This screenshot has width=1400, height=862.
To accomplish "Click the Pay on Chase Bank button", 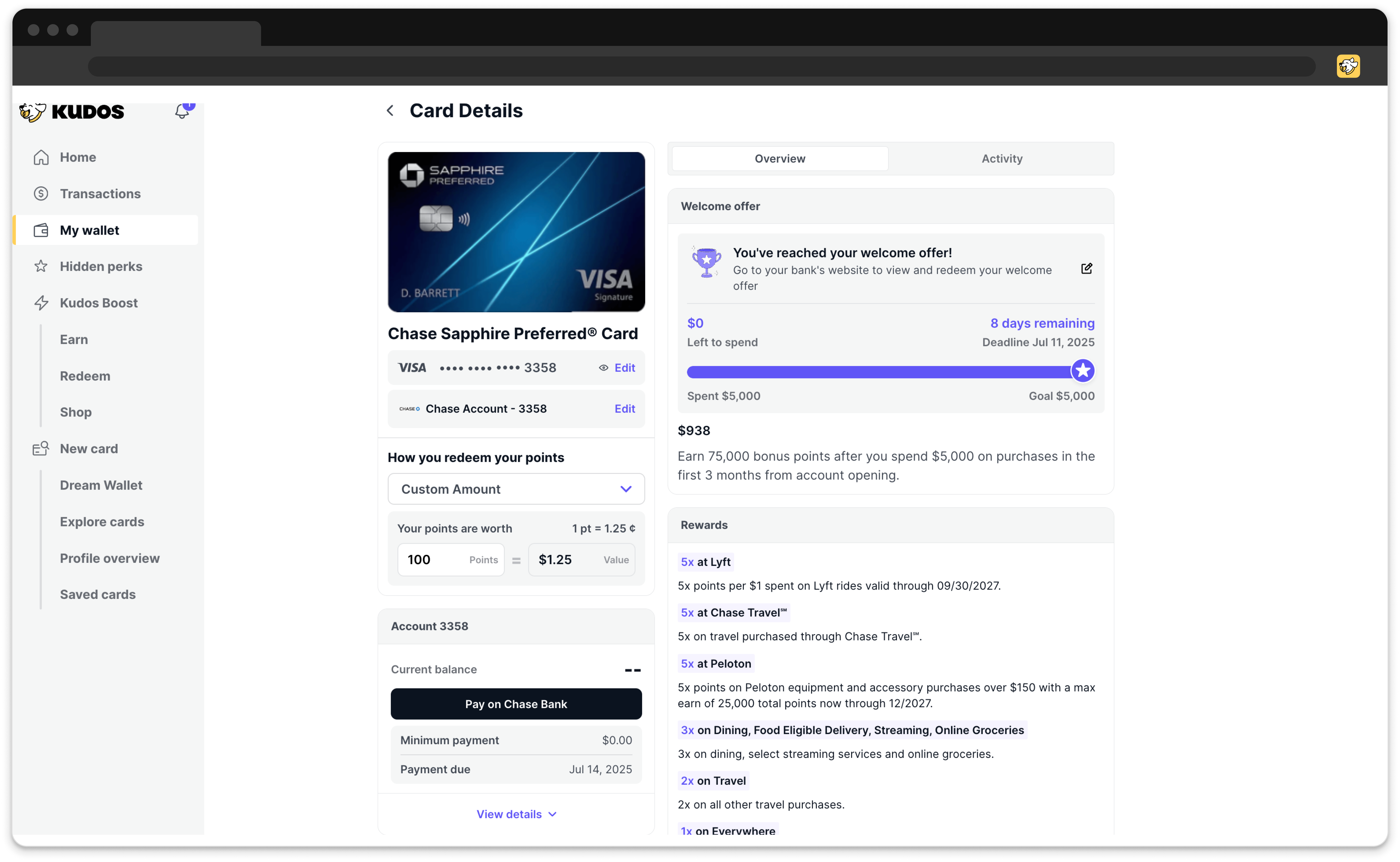I will click(x=516, y=704).
